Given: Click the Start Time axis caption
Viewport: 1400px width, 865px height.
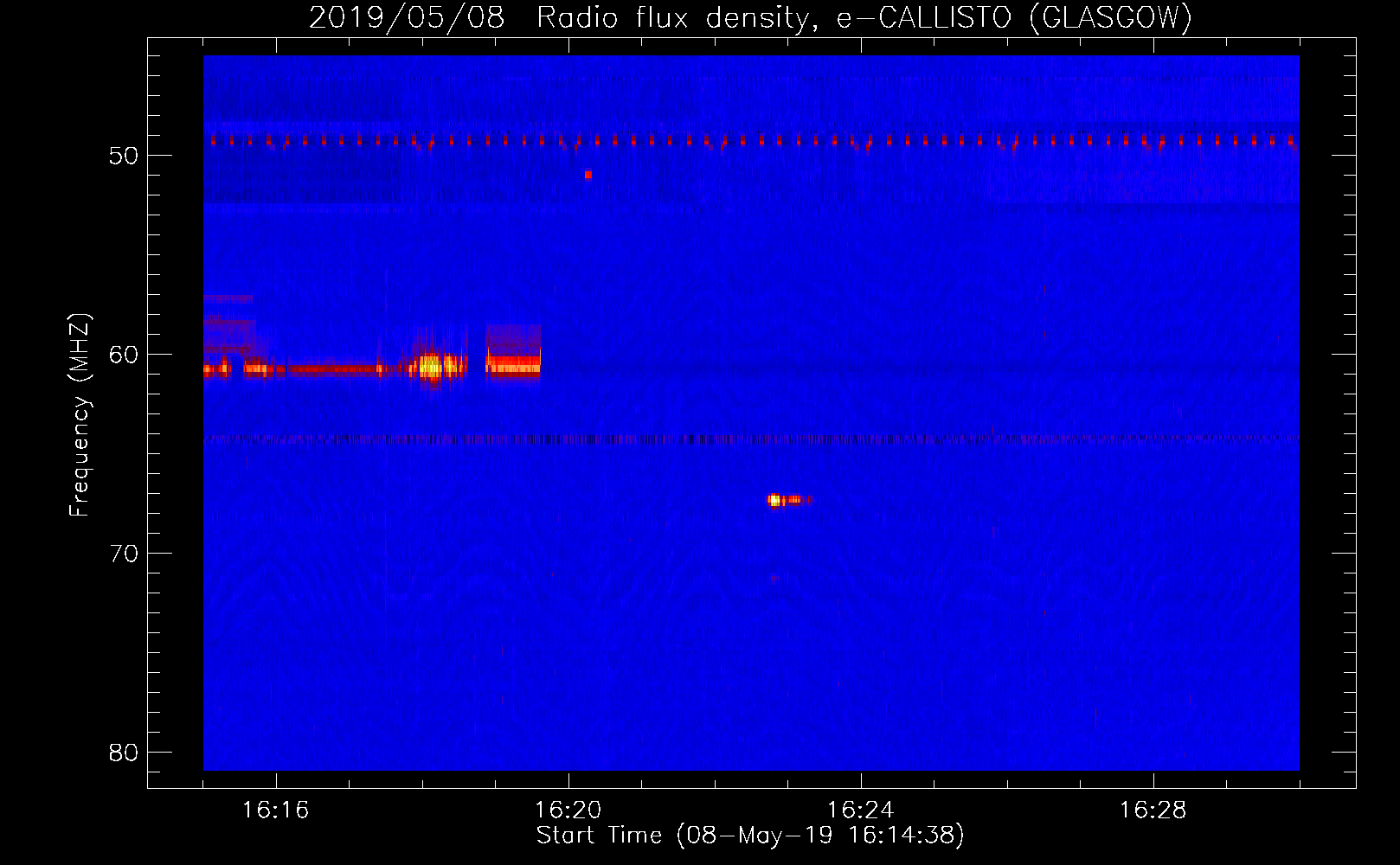Looking at the screenshot, I should [750, 835].
